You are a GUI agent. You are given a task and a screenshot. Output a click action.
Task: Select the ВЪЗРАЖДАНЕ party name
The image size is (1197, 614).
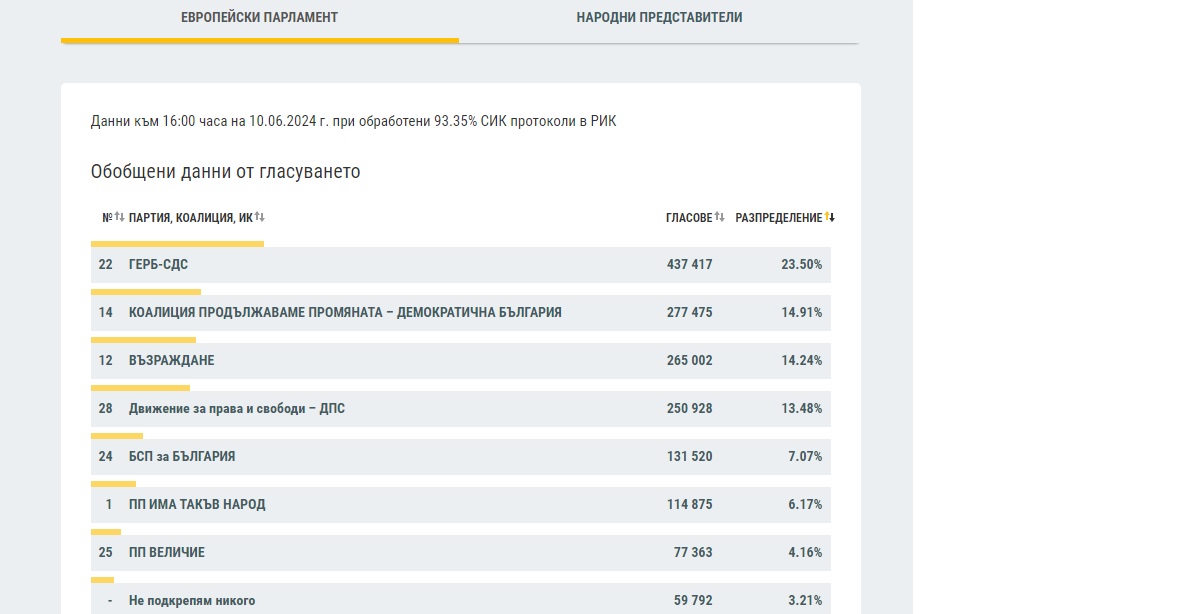coord(171,361)
